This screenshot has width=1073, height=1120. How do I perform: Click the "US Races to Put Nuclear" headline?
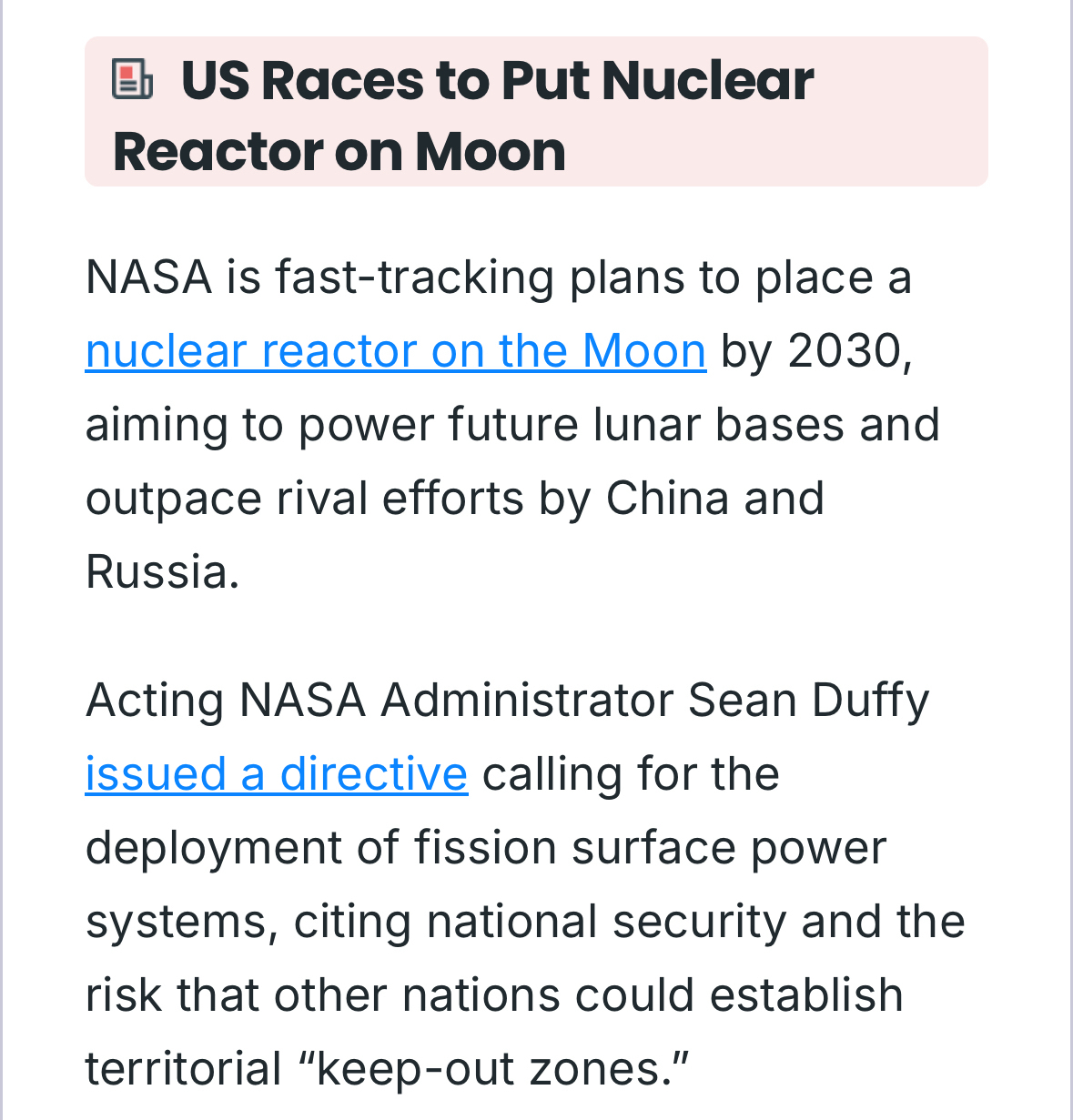(x=497, y=80)
